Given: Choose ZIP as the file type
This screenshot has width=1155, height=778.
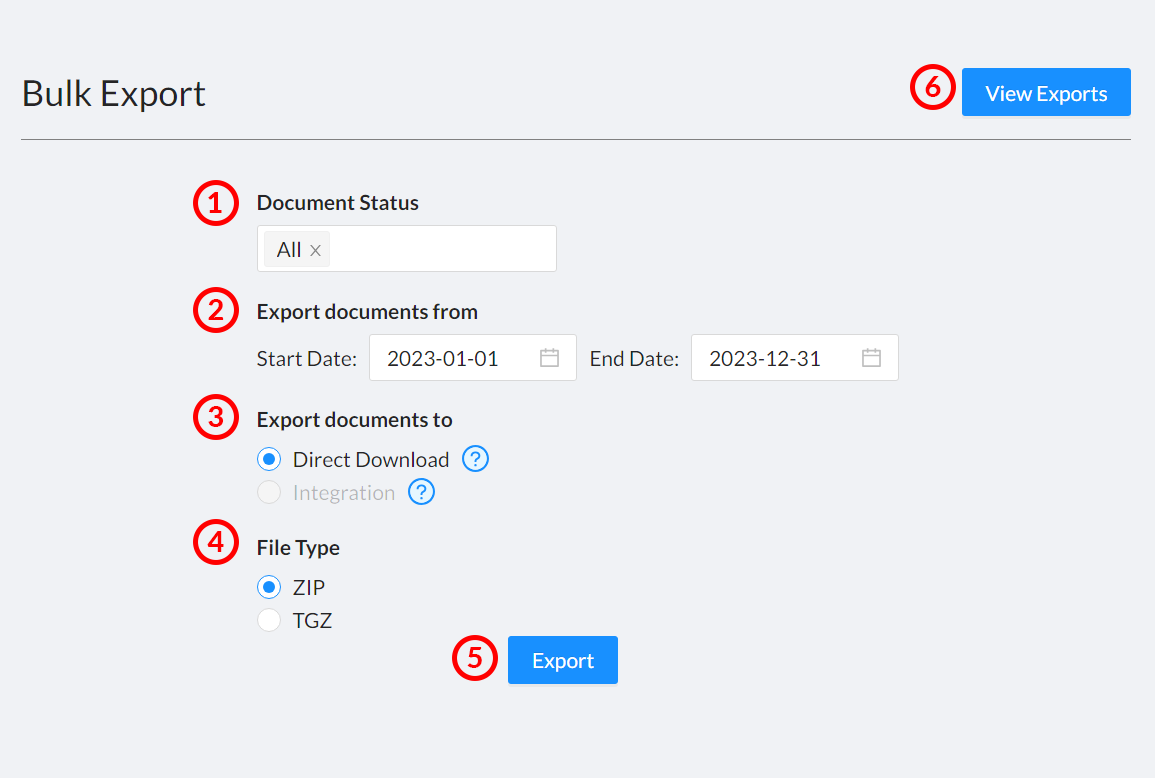Looking at the screenshot, I should coord(268,587).
